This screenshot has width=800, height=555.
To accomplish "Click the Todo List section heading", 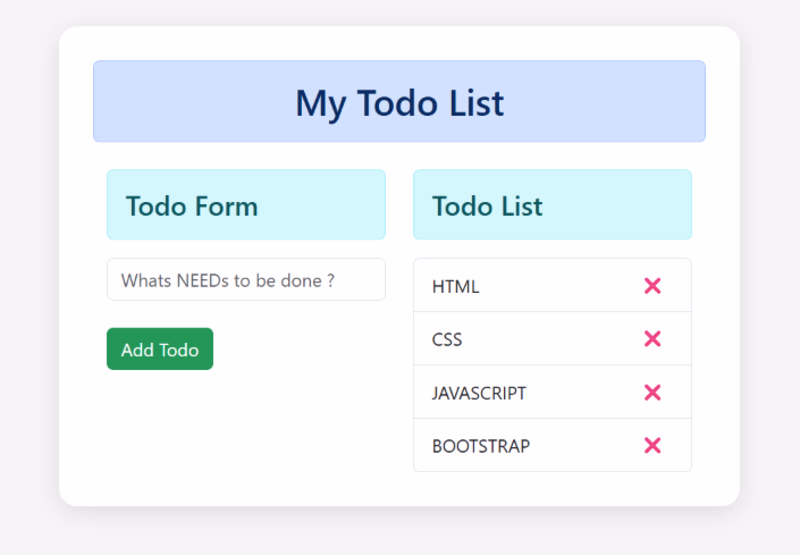I will tap(487, 206).
